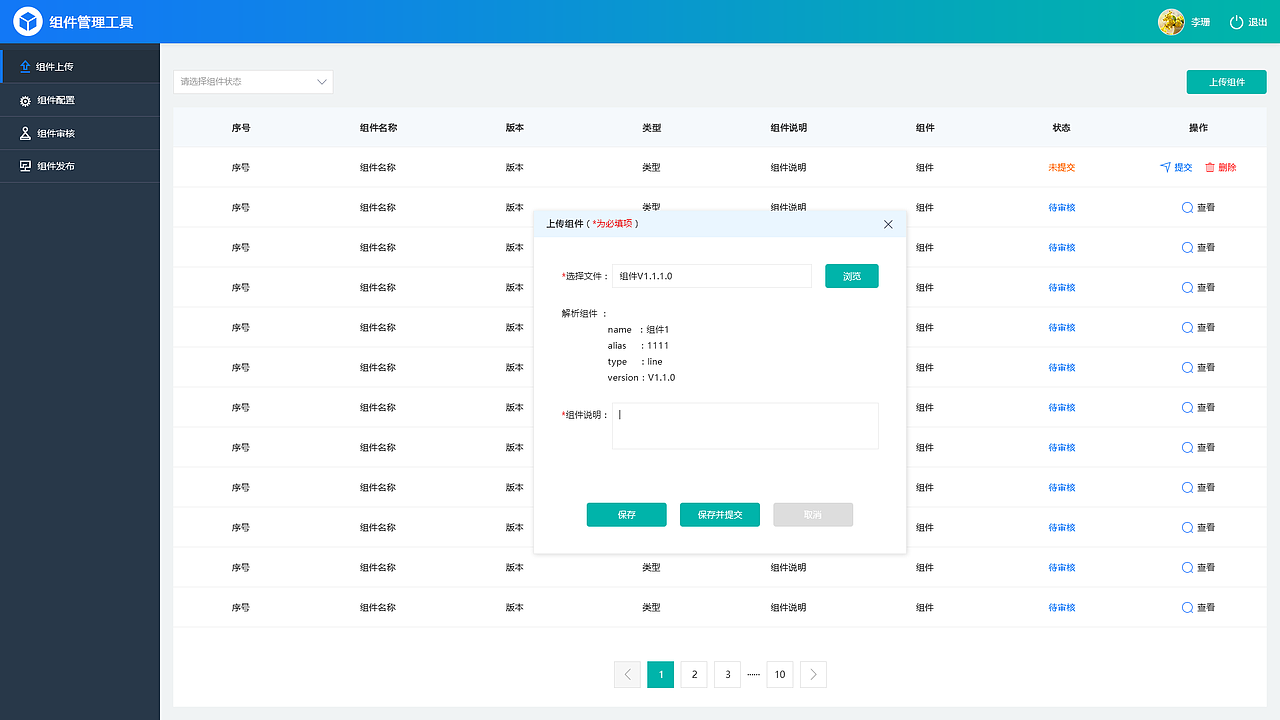Click the 保存 button in dialog

pos(626,514)
